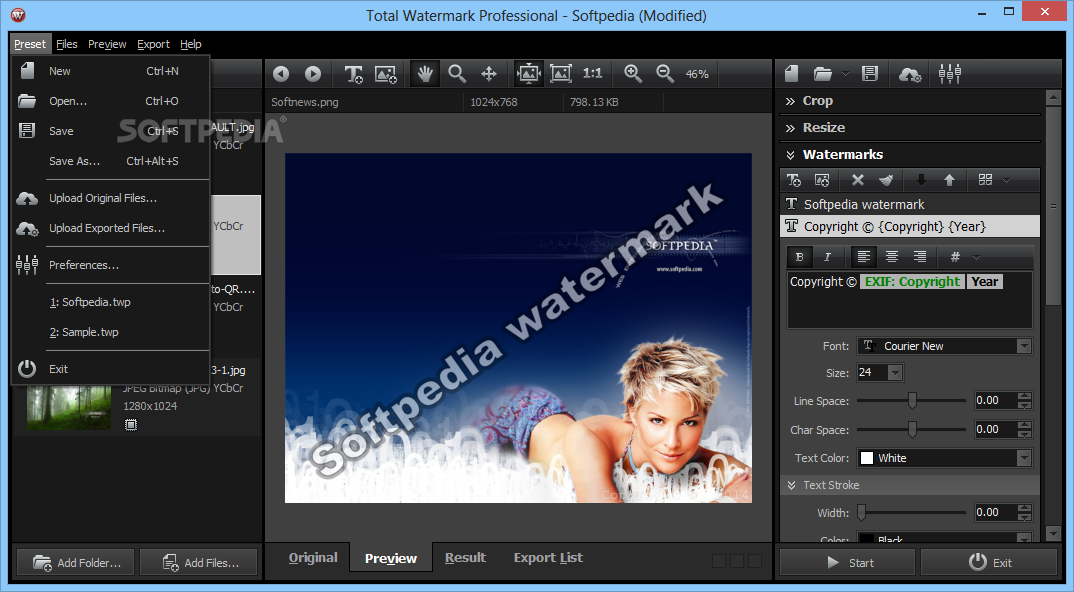Open recent preset 1: Softpedia.twp

(x=111, y=302)
